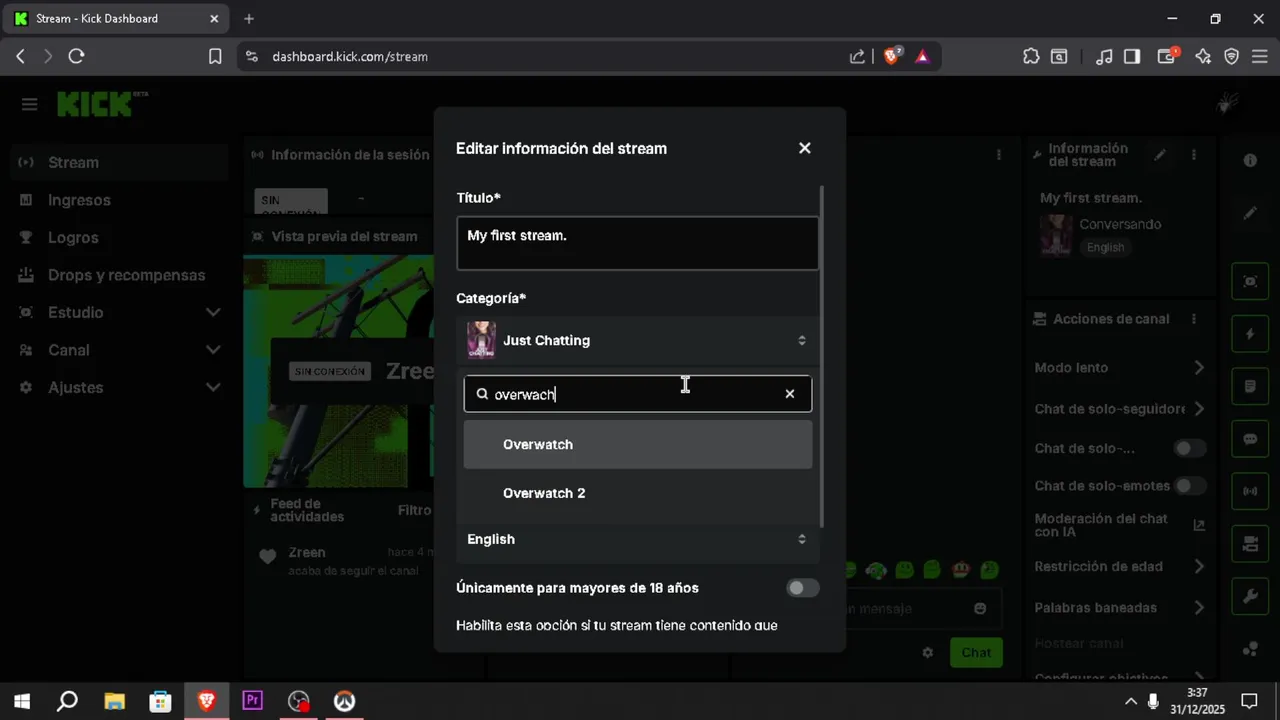The width and height of the screenshot is (1280, 720).
Task: Expand the Estudio sidebar section
Action: [x=119, y=312]
